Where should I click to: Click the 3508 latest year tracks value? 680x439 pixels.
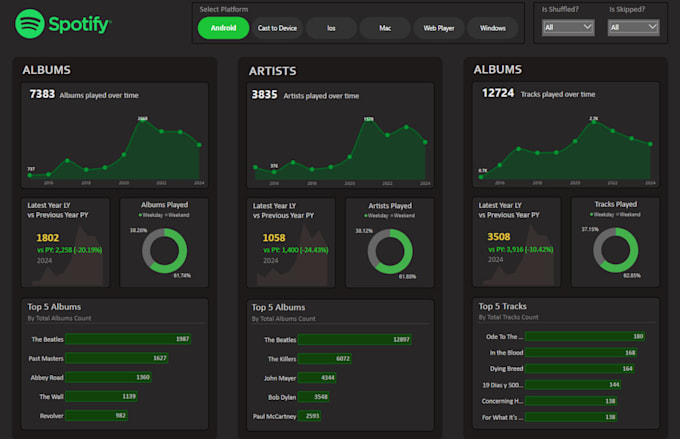click(499, 237)
